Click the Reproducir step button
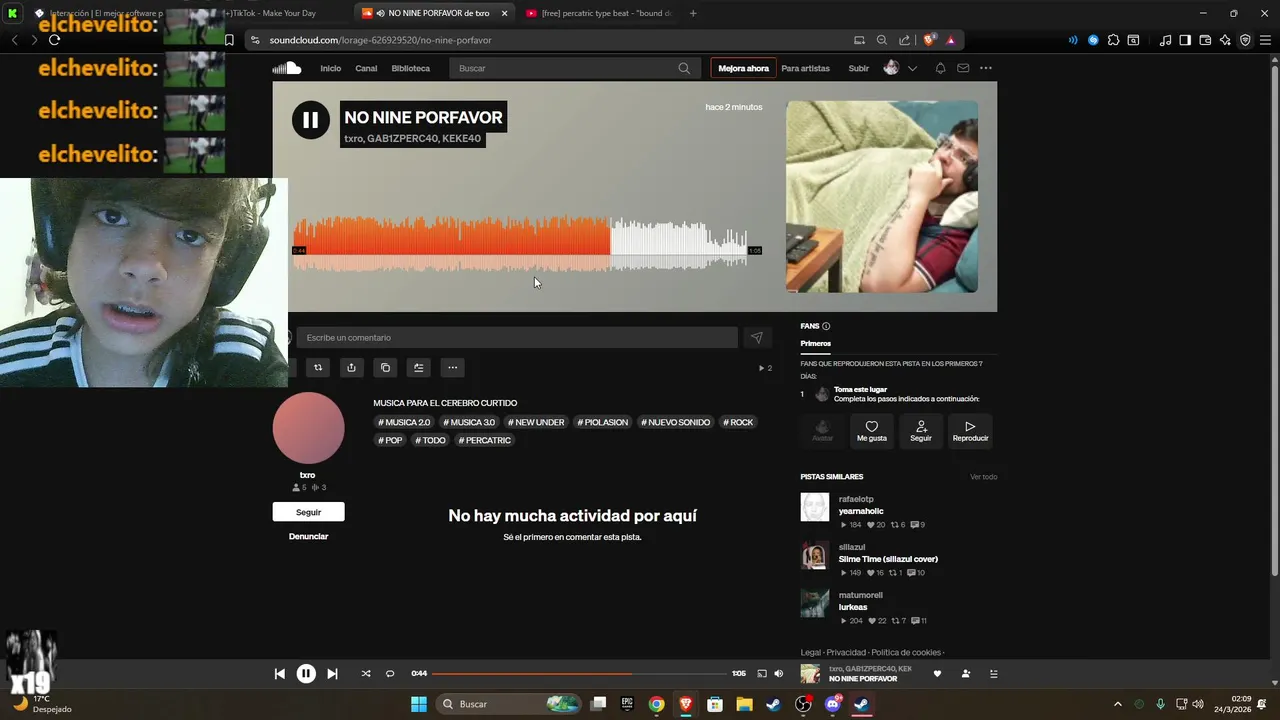1280x720 pixels. [970, 430]
